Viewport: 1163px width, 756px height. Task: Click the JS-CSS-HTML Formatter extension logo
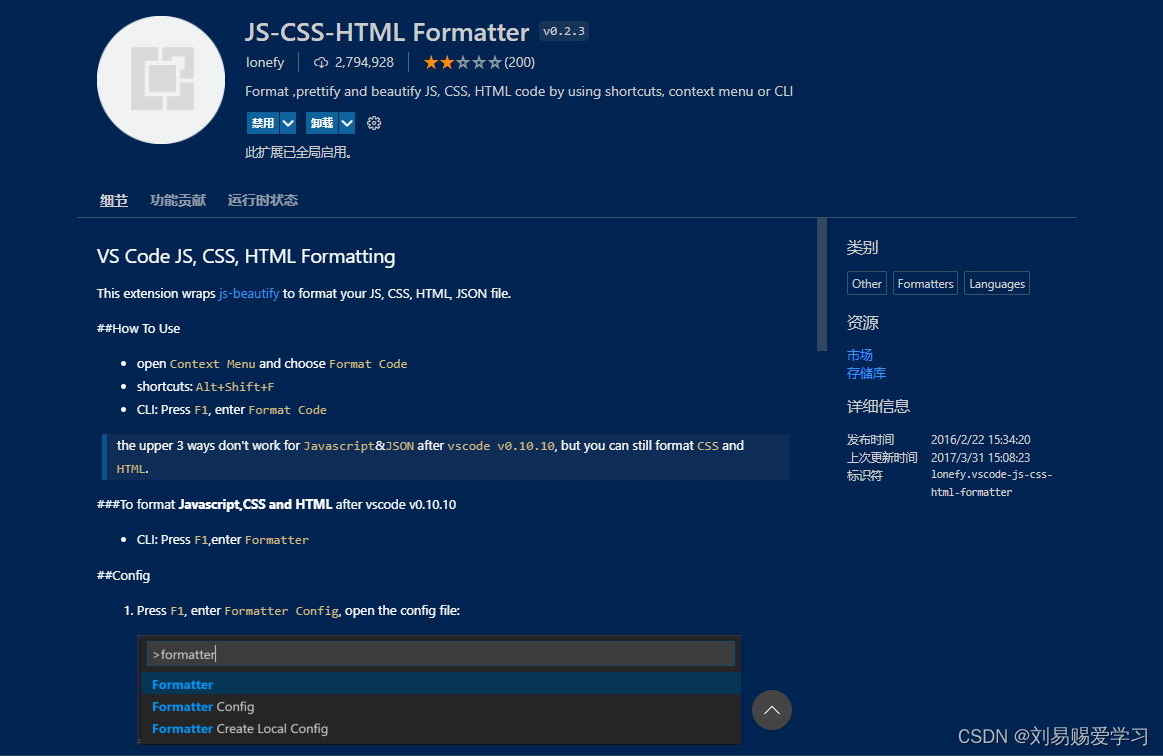point(161,79)
